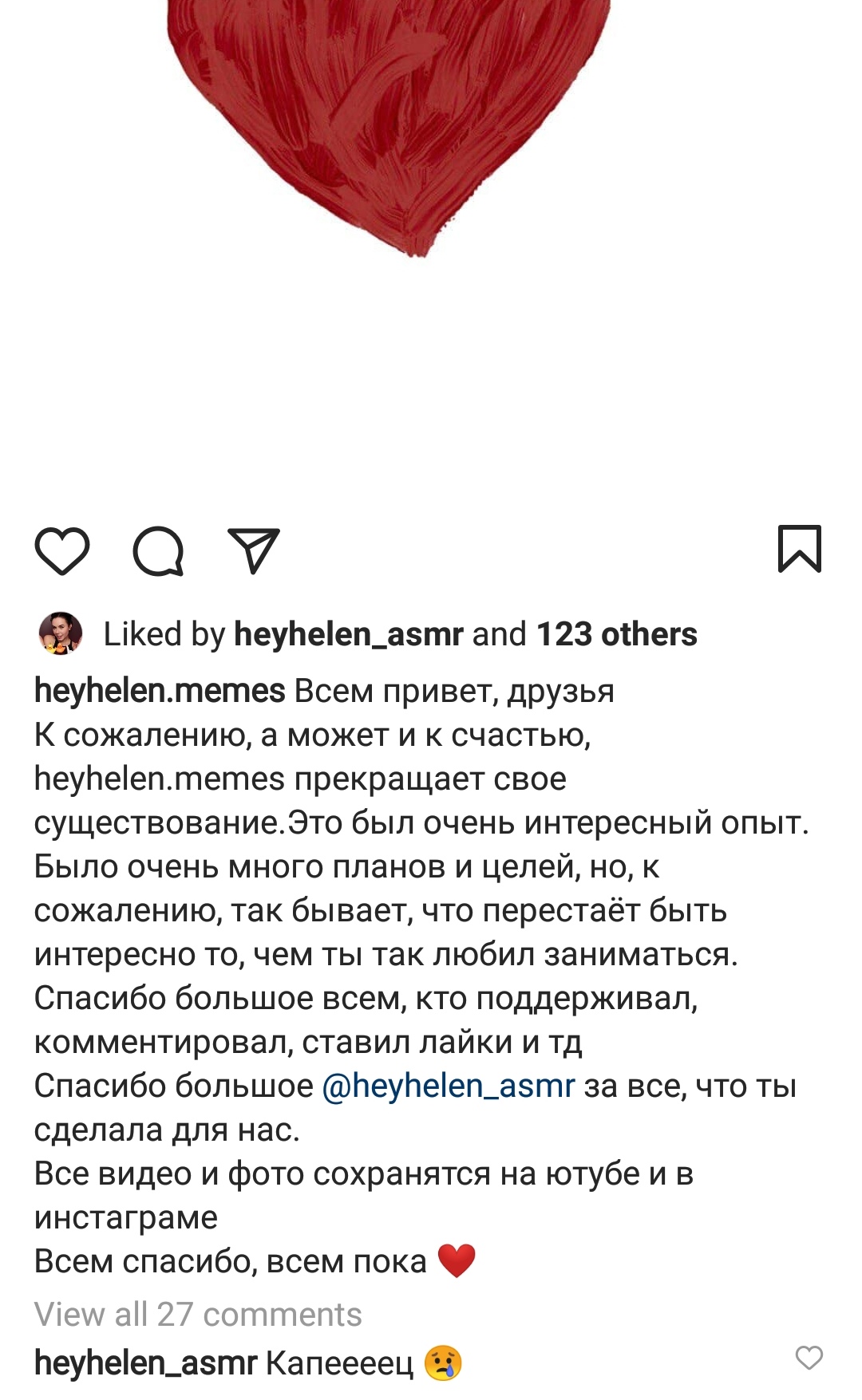Screen dimensions: 862x1400
Task: Tap the comment text Капеееец
Action: [339, 1364]
